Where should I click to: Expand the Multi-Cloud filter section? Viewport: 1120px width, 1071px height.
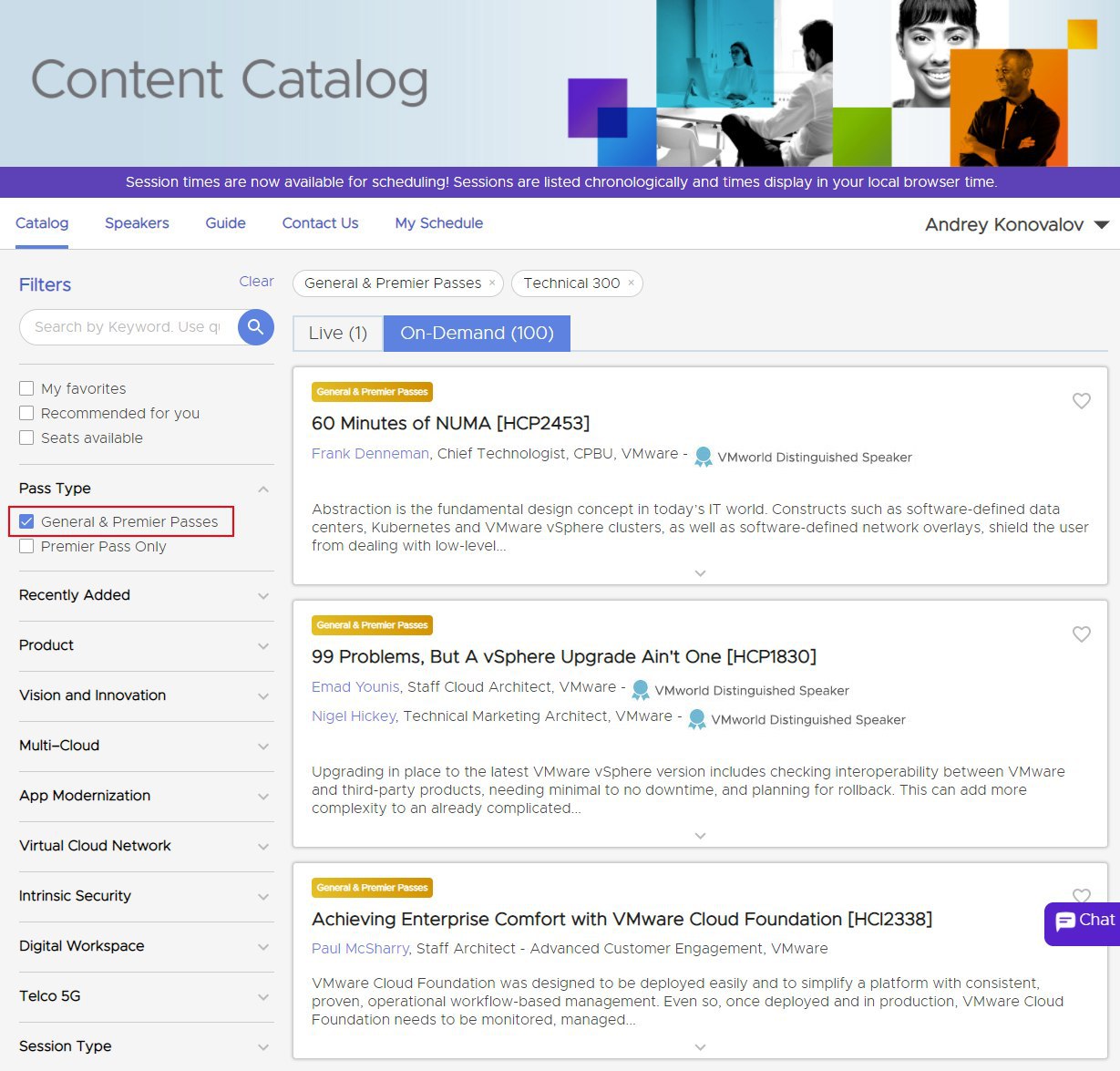click(263, 747)
